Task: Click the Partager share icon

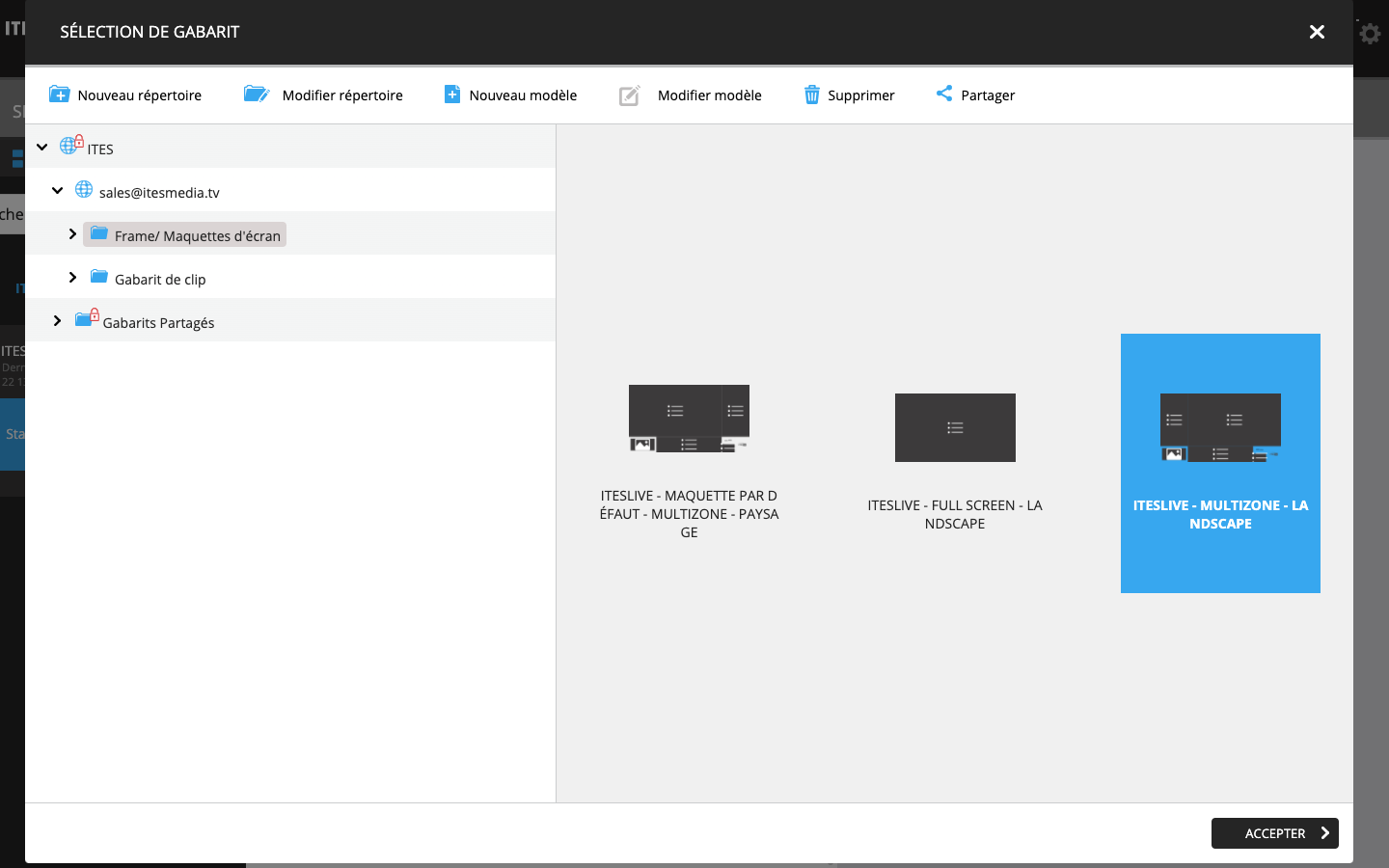Action: click(x=944, y=94)
